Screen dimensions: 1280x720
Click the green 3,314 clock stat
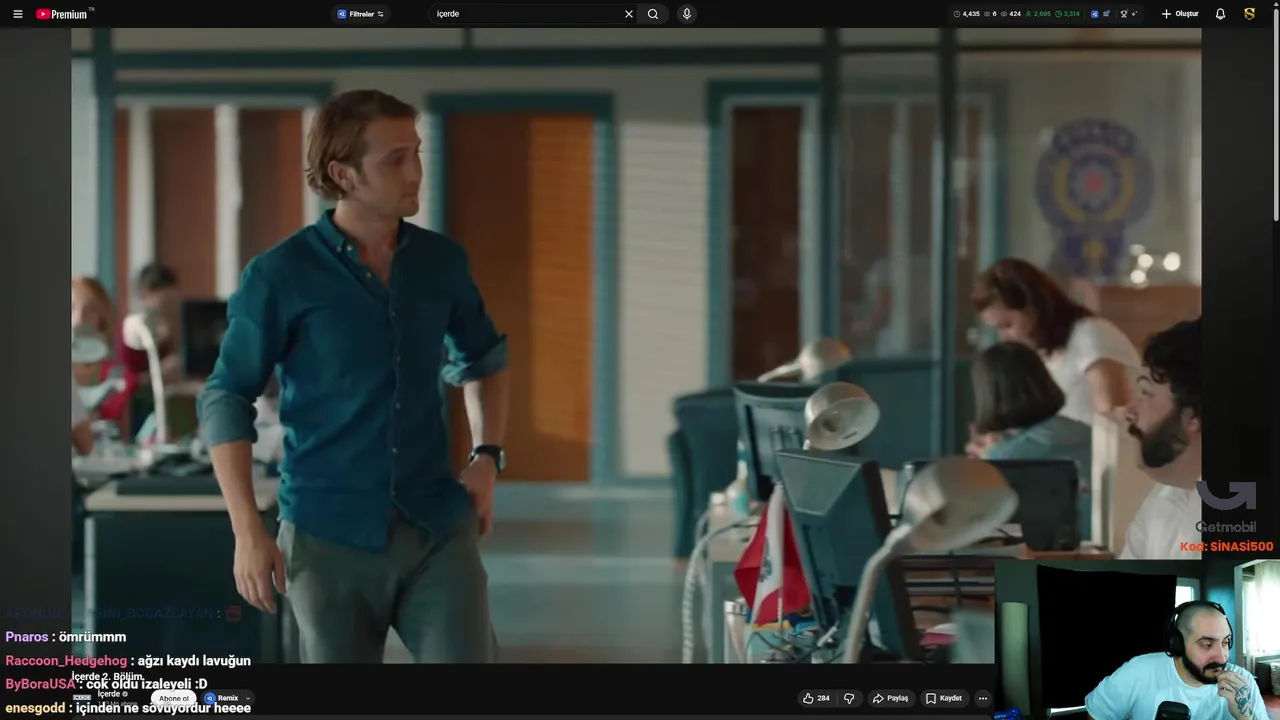[1068, 14]
